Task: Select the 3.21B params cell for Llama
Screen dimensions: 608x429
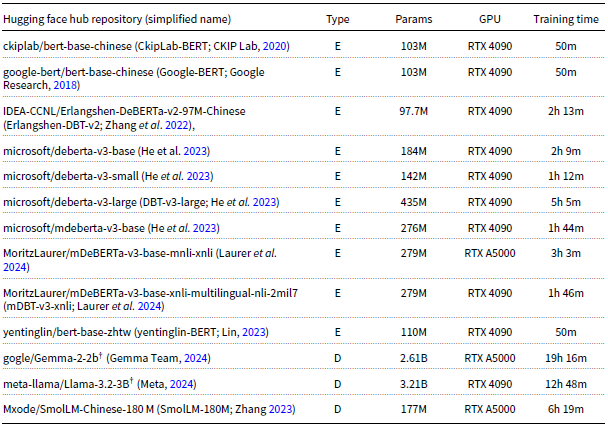Action: point(413,384)
